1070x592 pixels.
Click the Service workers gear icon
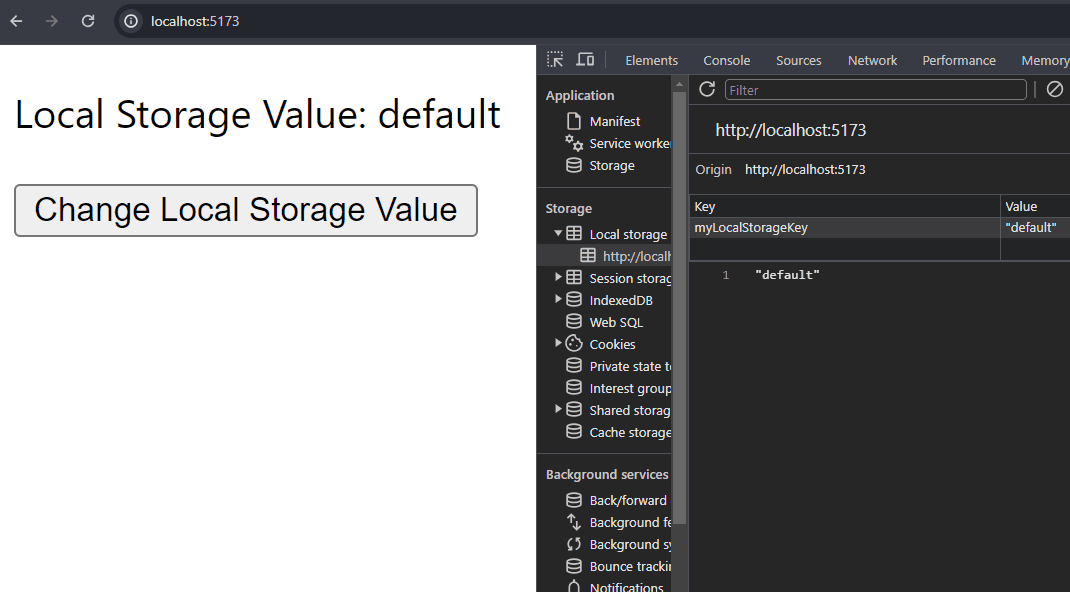(573, 143)
